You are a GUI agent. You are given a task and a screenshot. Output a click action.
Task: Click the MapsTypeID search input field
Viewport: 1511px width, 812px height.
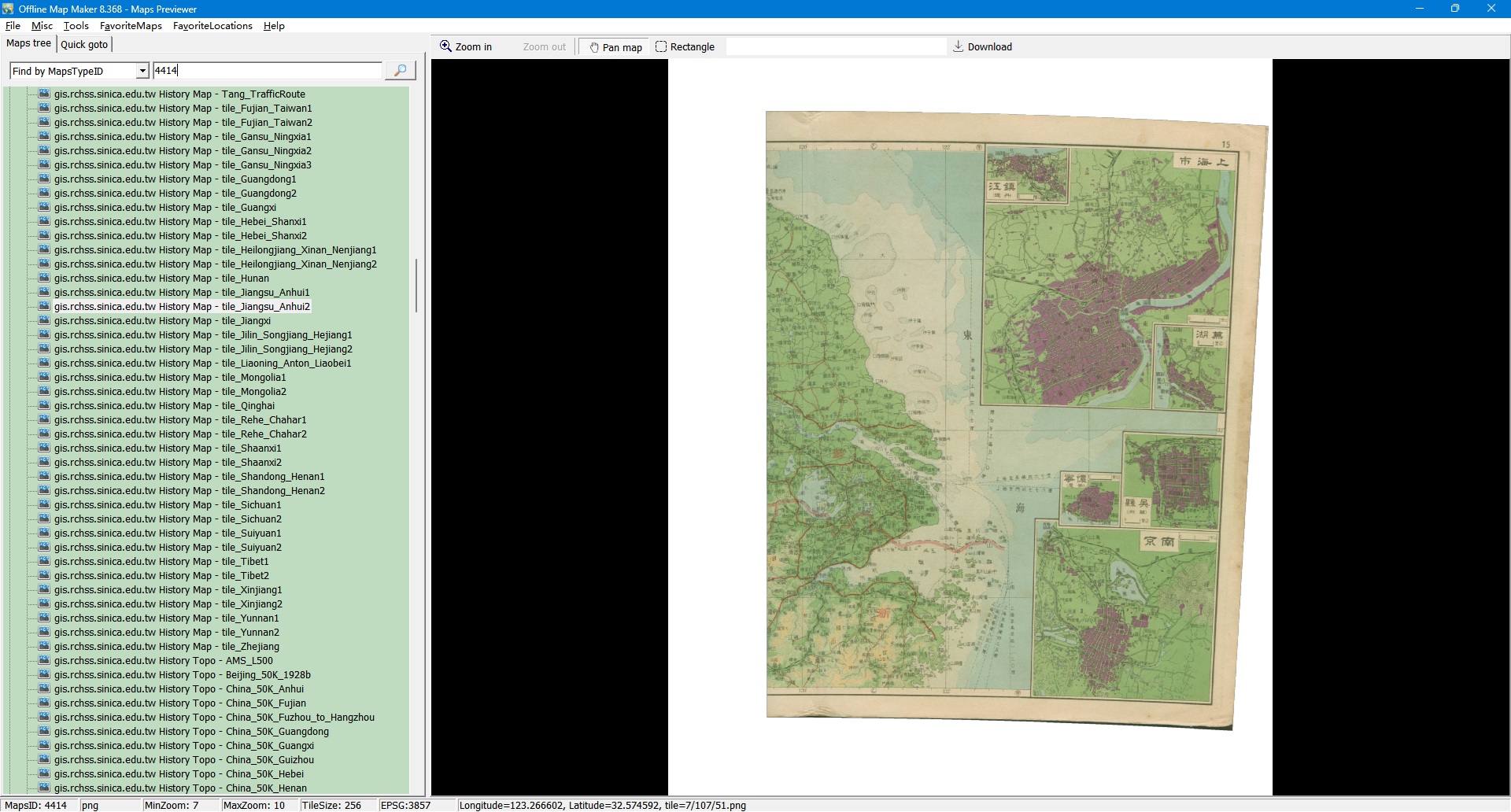(x=267, y=71)
